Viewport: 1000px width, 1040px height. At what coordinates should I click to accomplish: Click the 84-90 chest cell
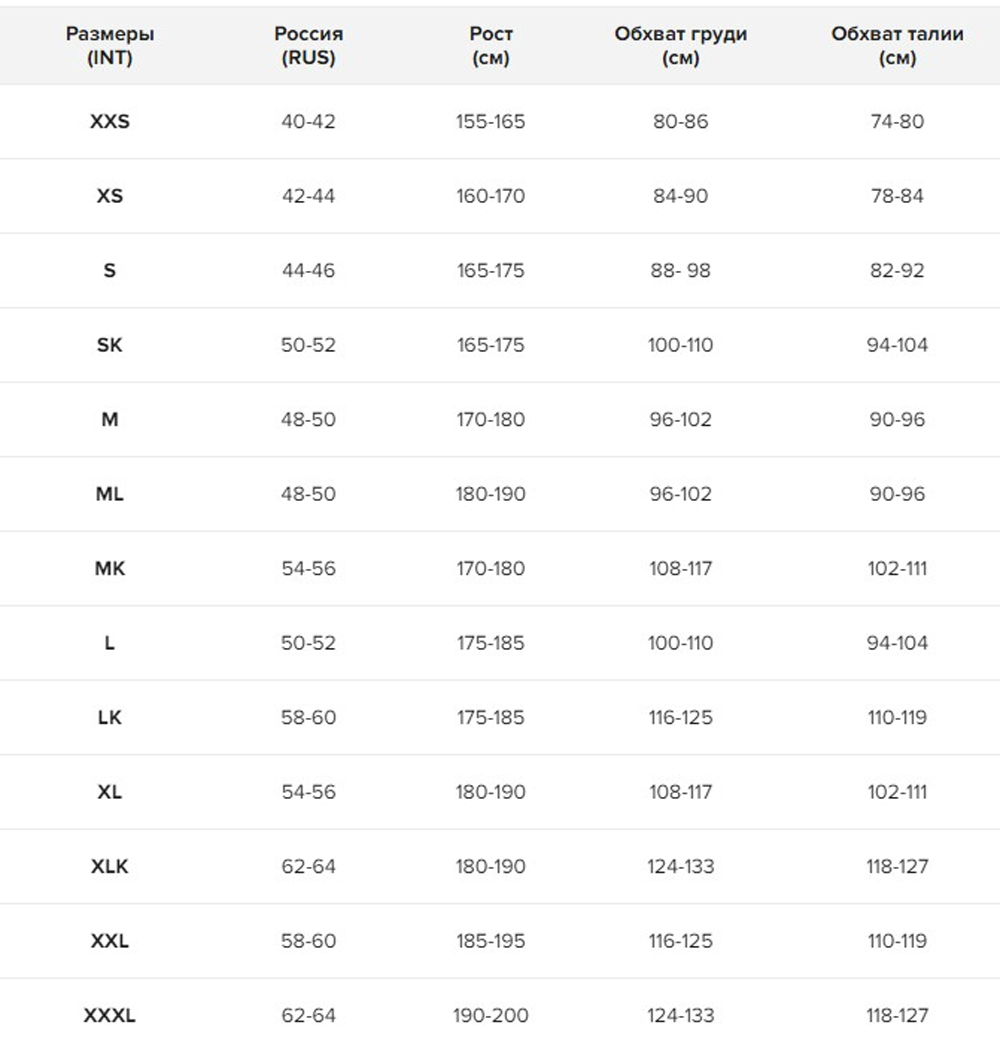click(x=680, y=196)
